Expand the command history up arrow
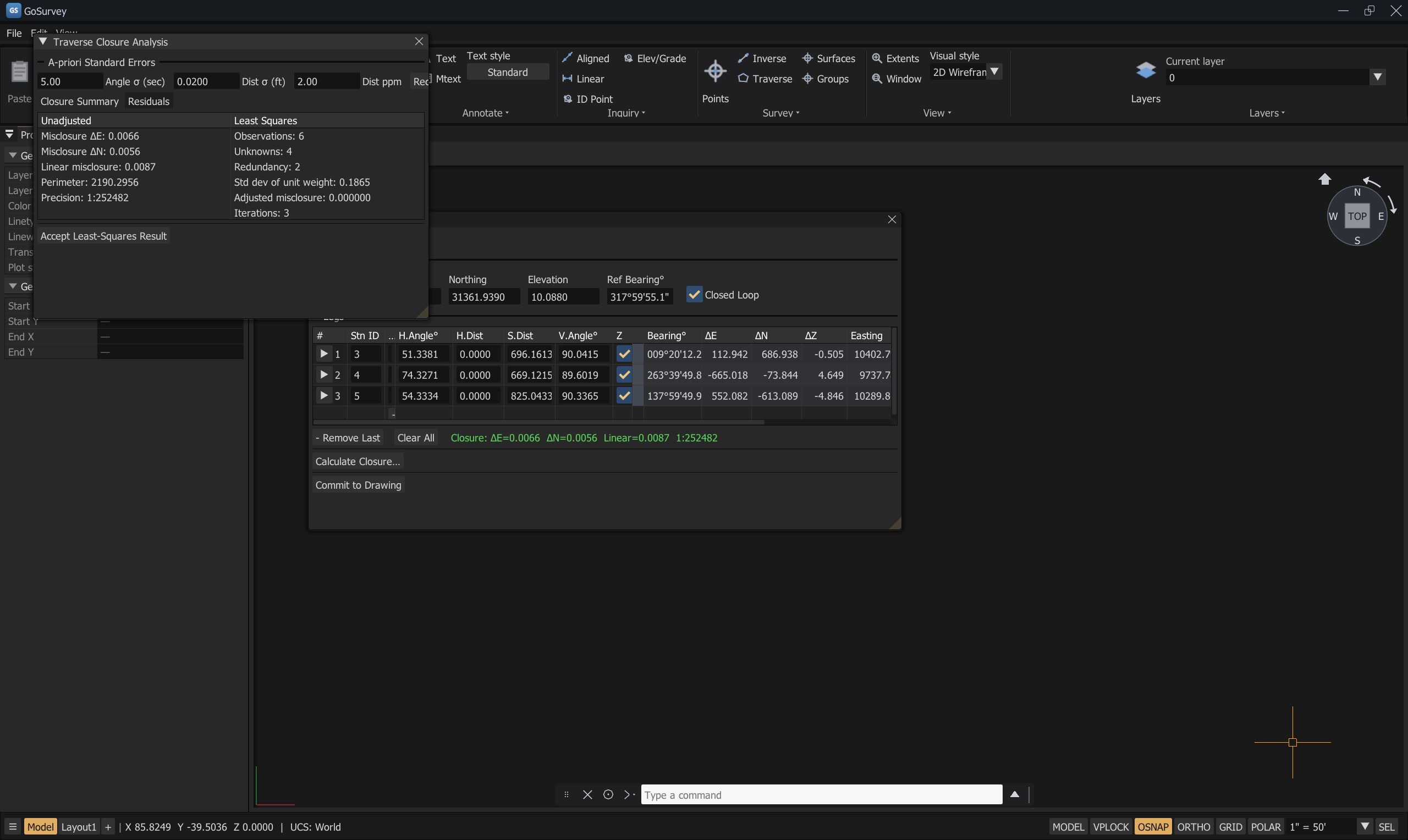The width and height of the screenshot is (1408, 840). click(1015, 795)
